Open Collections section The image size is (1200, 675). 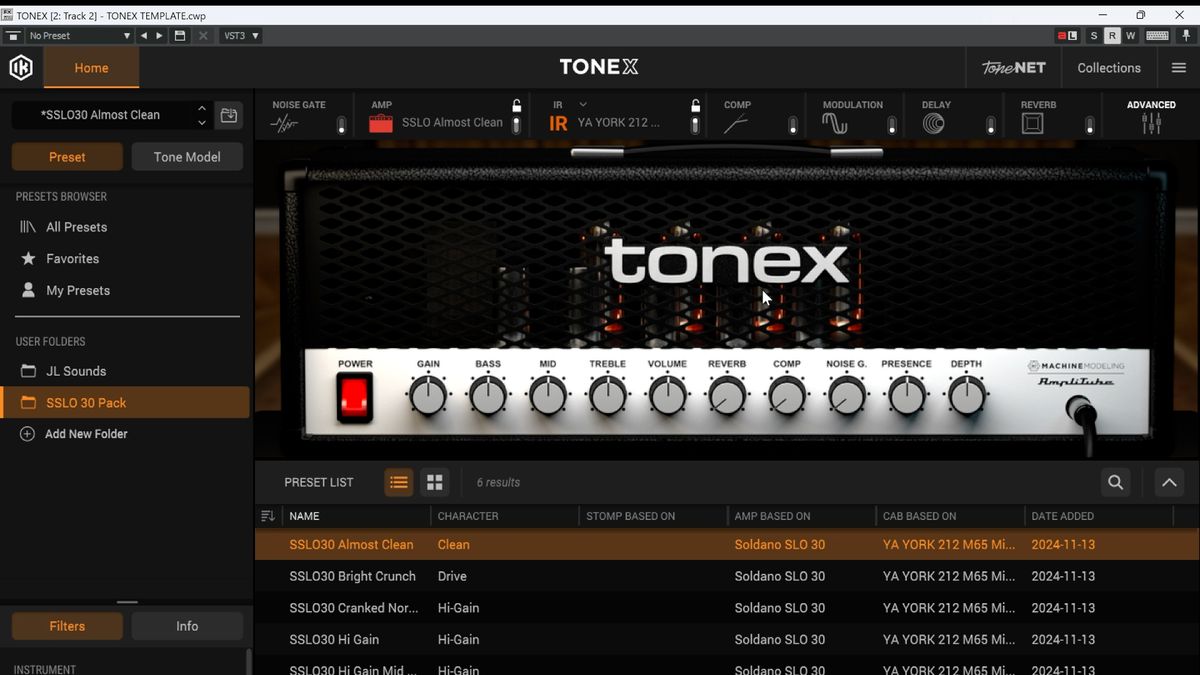click(x=1109, y=68)
